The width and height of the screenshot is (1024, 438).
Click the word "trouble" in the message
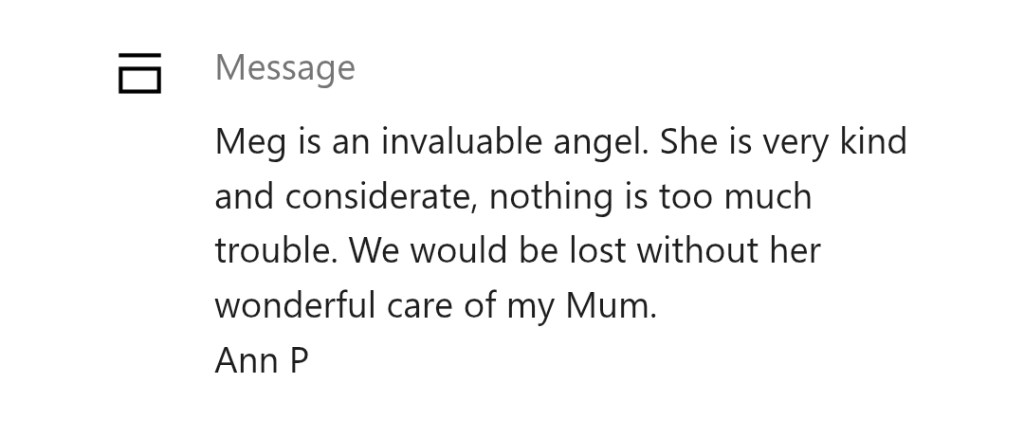(x=273, y=251)
